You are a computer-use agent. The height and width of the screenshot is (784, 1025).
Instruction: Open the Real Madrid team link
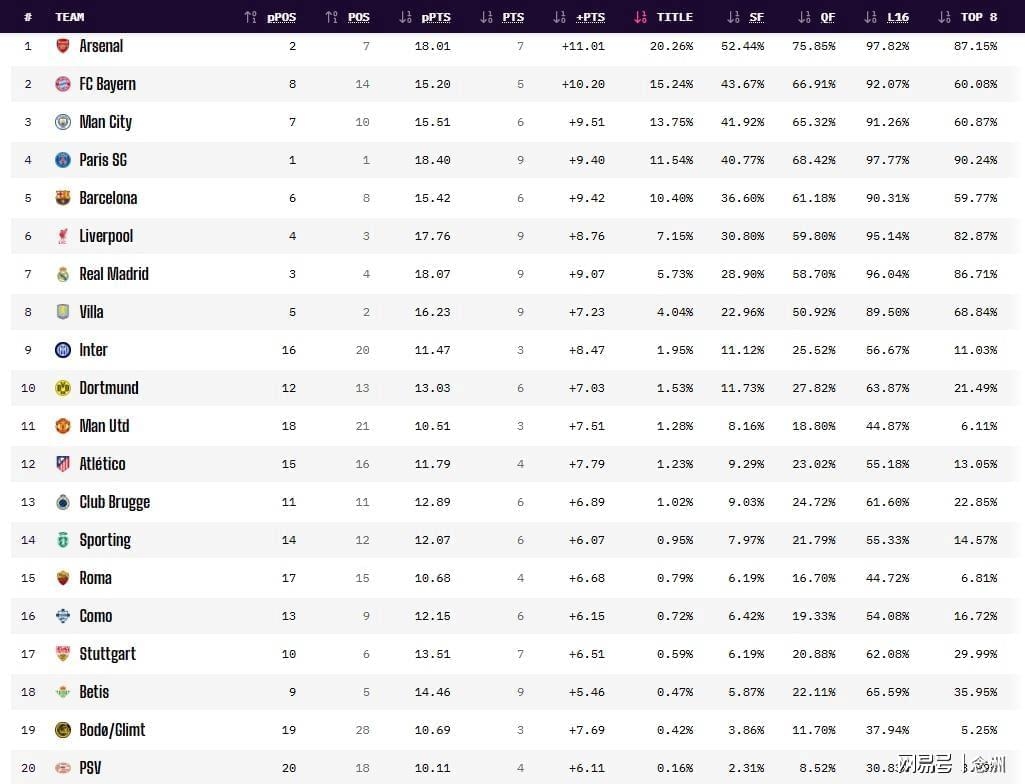(114, 274)
